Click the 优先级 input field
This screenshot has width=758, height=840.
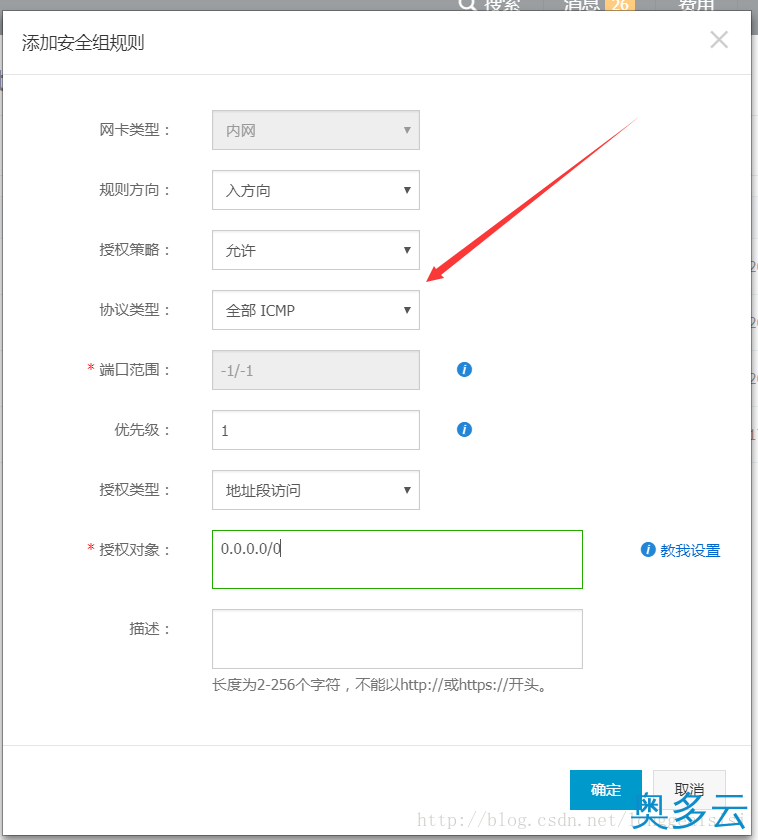click(x=316, y=430)
